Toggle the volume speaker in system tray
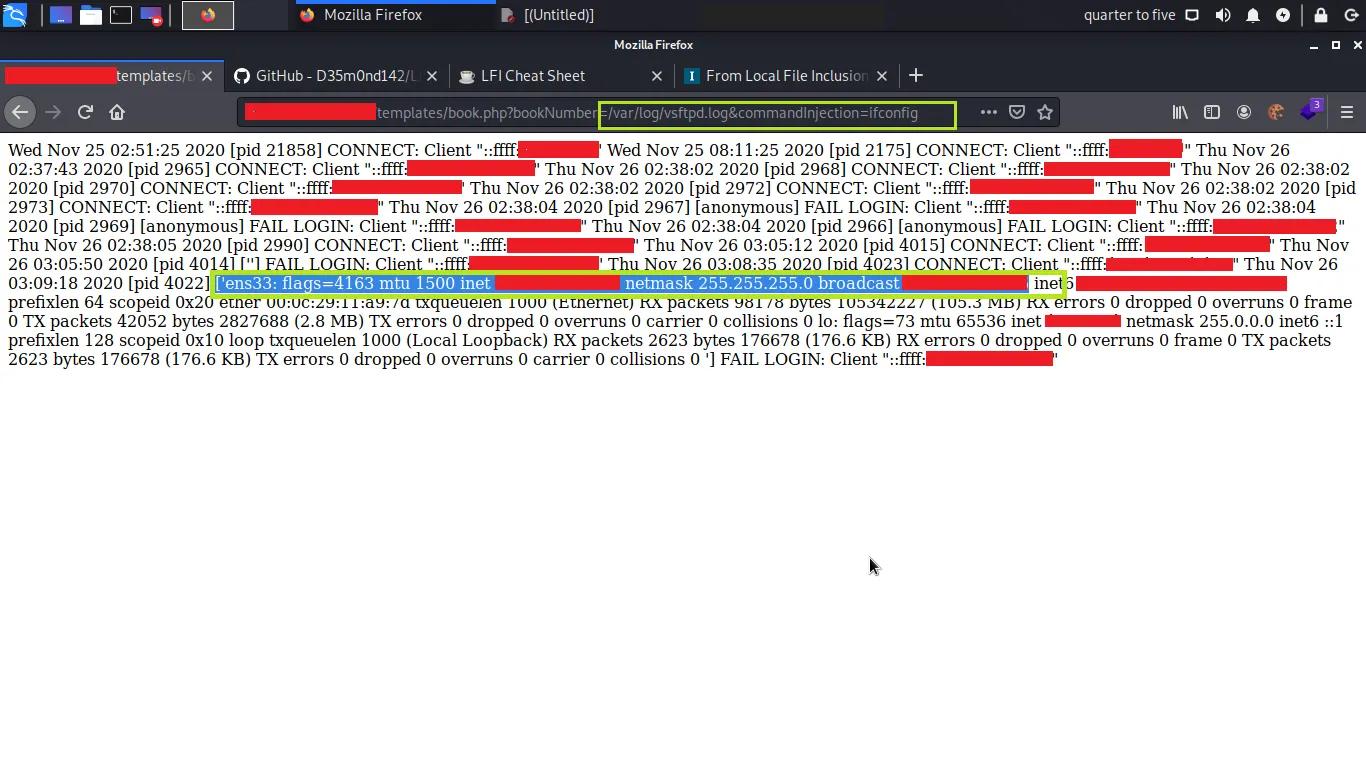The width and height of the screenshot is (1366, 768). [x=1222, y=15]
